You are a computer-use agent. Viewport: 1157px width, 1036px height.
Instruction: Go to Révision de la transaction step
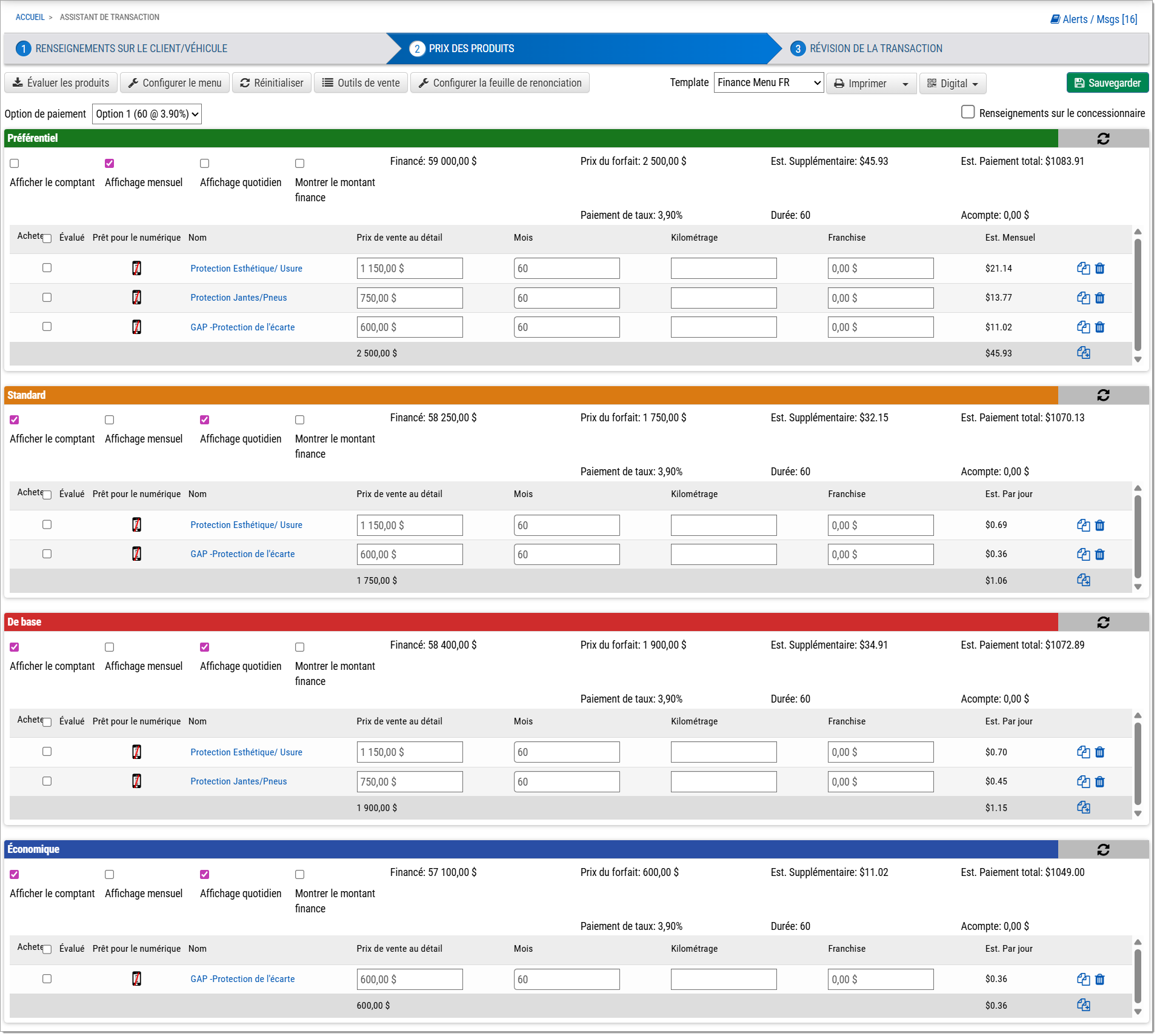(875, 48)
